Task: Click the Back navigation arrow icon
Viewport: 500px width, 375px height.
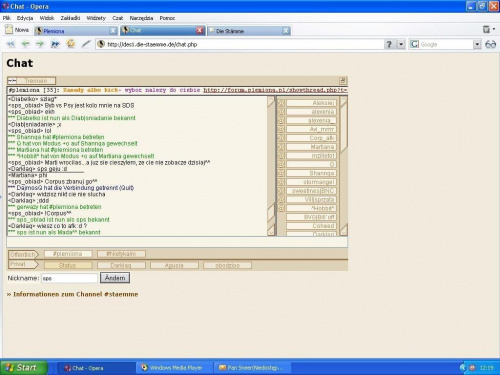Action: point(25,44)
